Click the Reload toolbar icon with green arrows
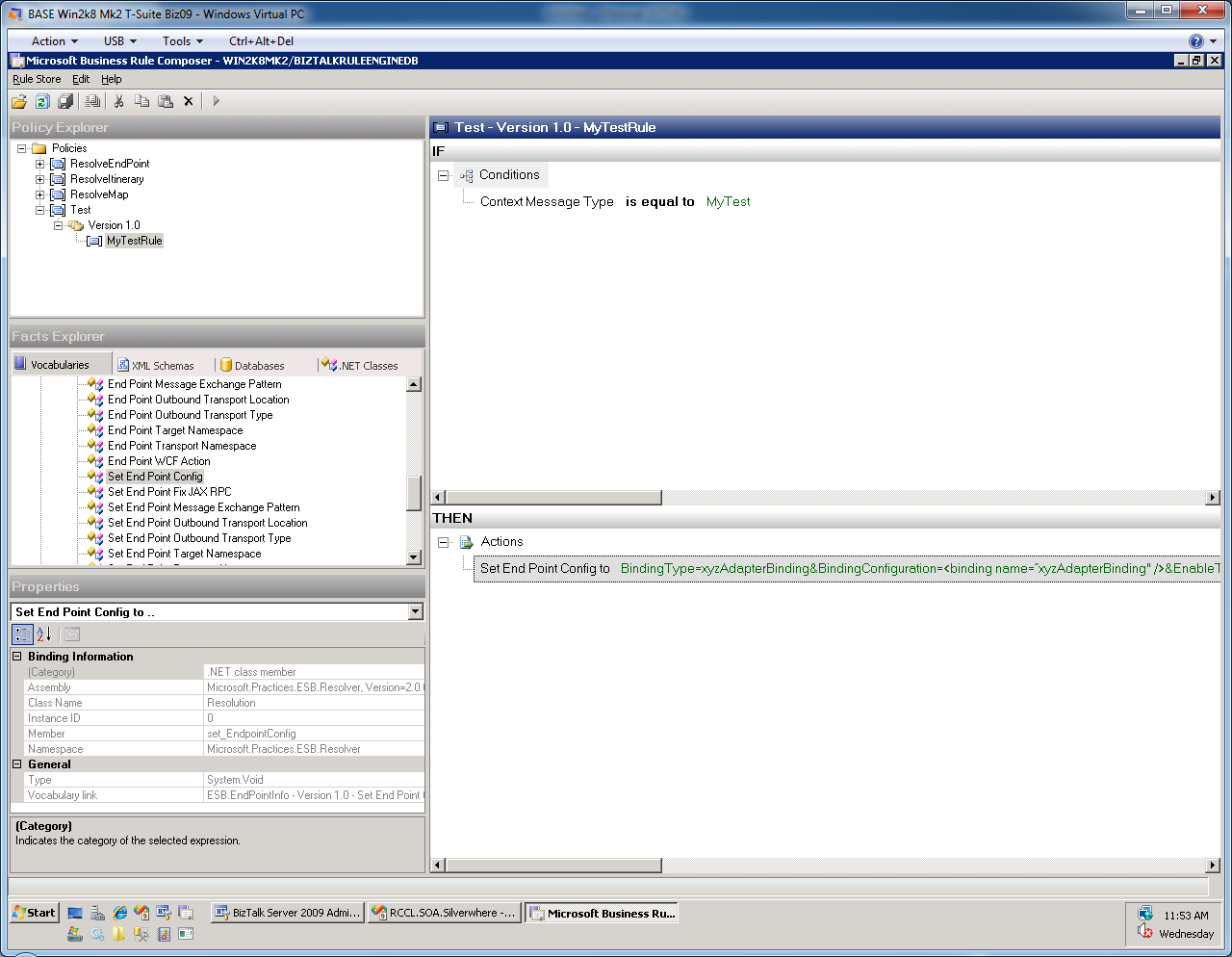1232x957 pixels. coord(42,101)
